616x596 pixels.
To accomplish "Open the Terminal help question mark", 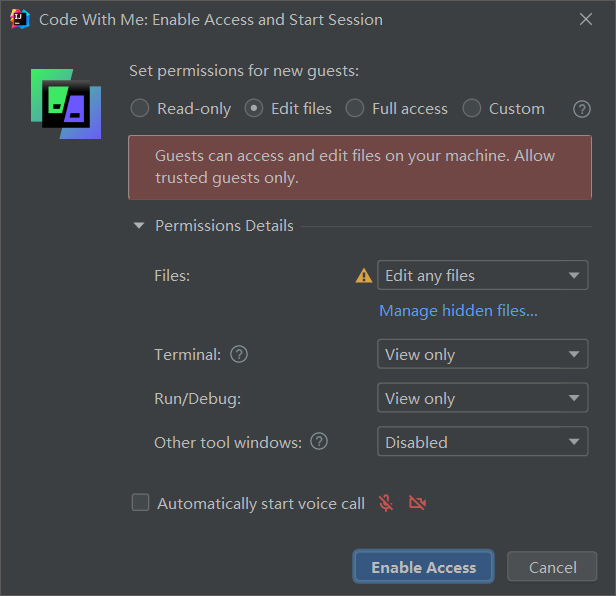I will coord(239,354).
